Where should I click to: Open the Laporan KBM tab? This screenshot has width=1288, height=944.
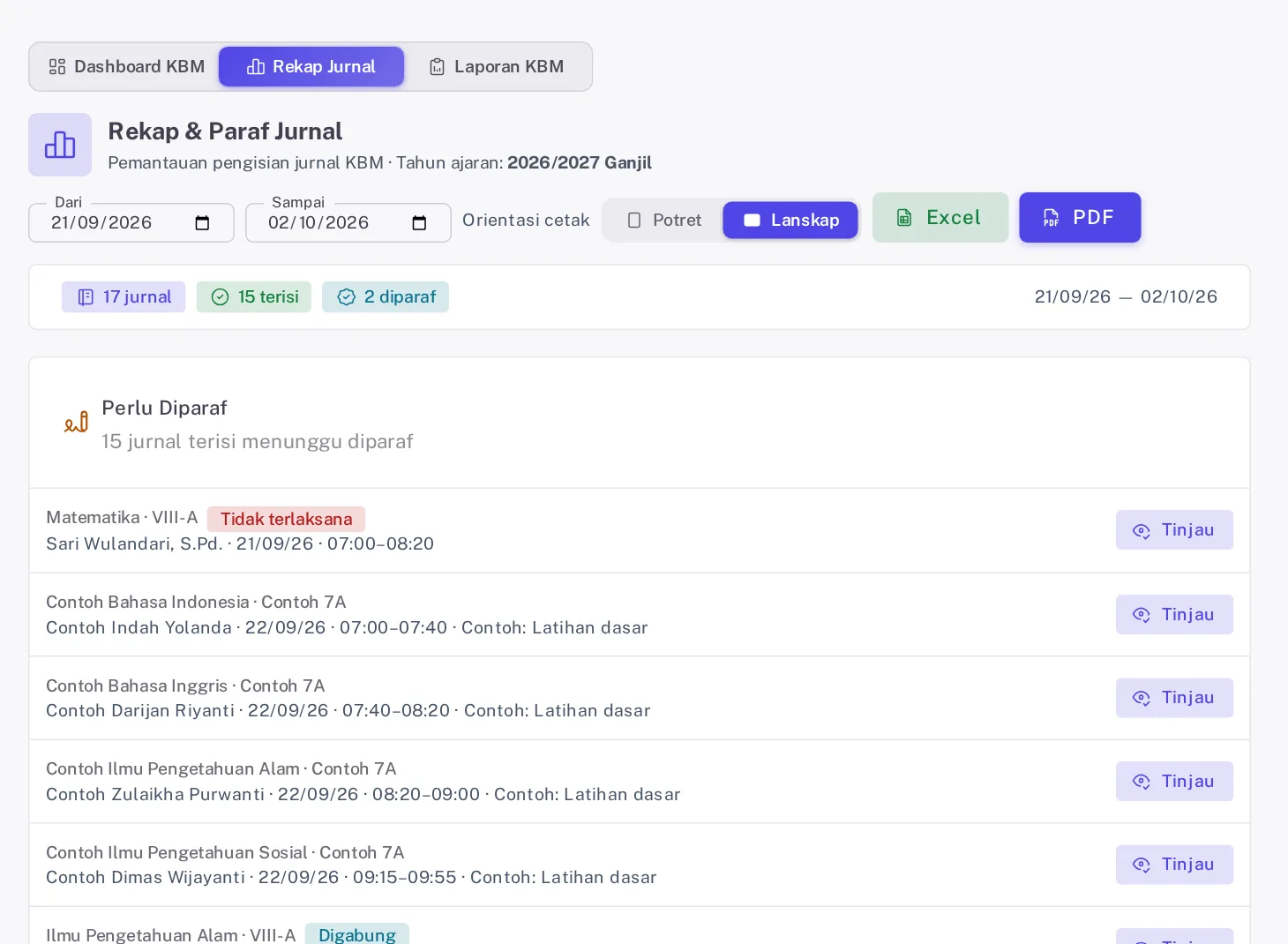496,66
